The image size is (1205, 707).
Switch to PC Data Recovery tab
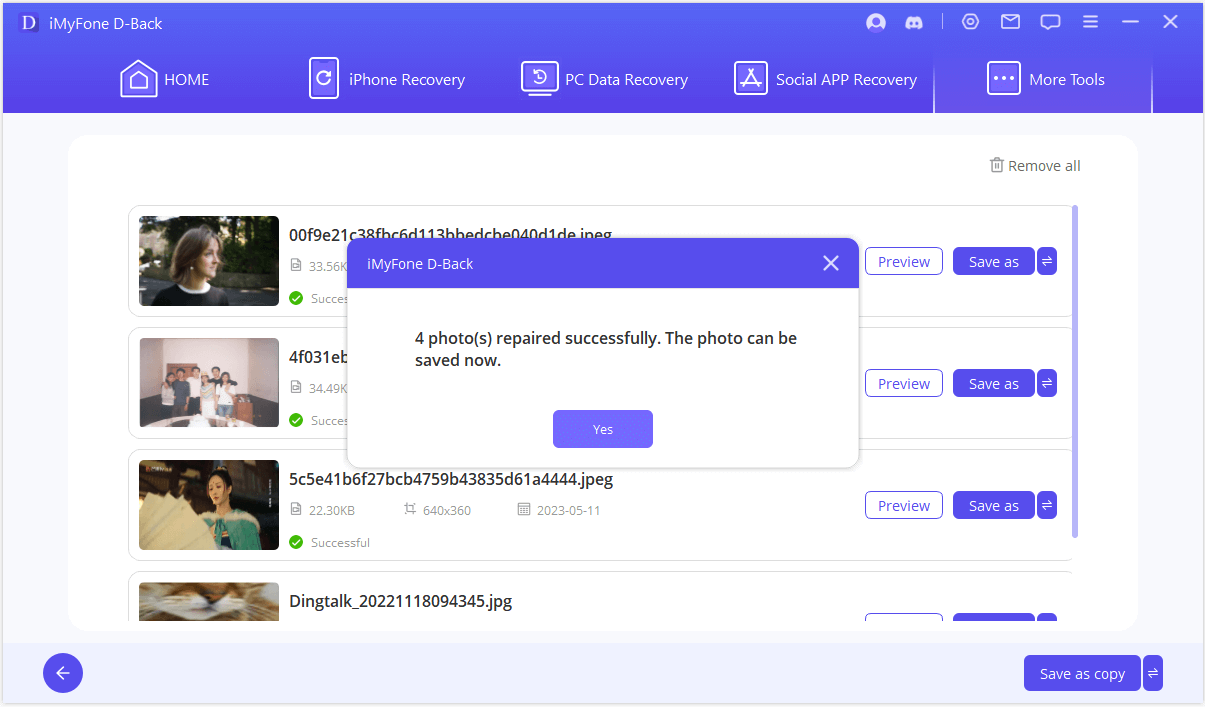tap(605, 79)
